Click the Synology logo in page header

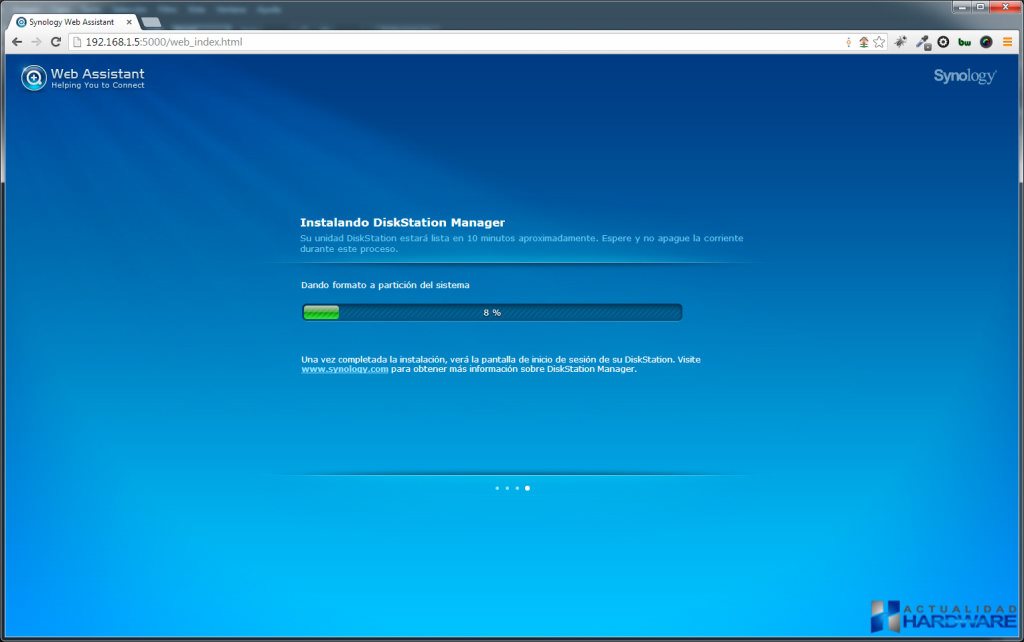click(x=964, y=76)
